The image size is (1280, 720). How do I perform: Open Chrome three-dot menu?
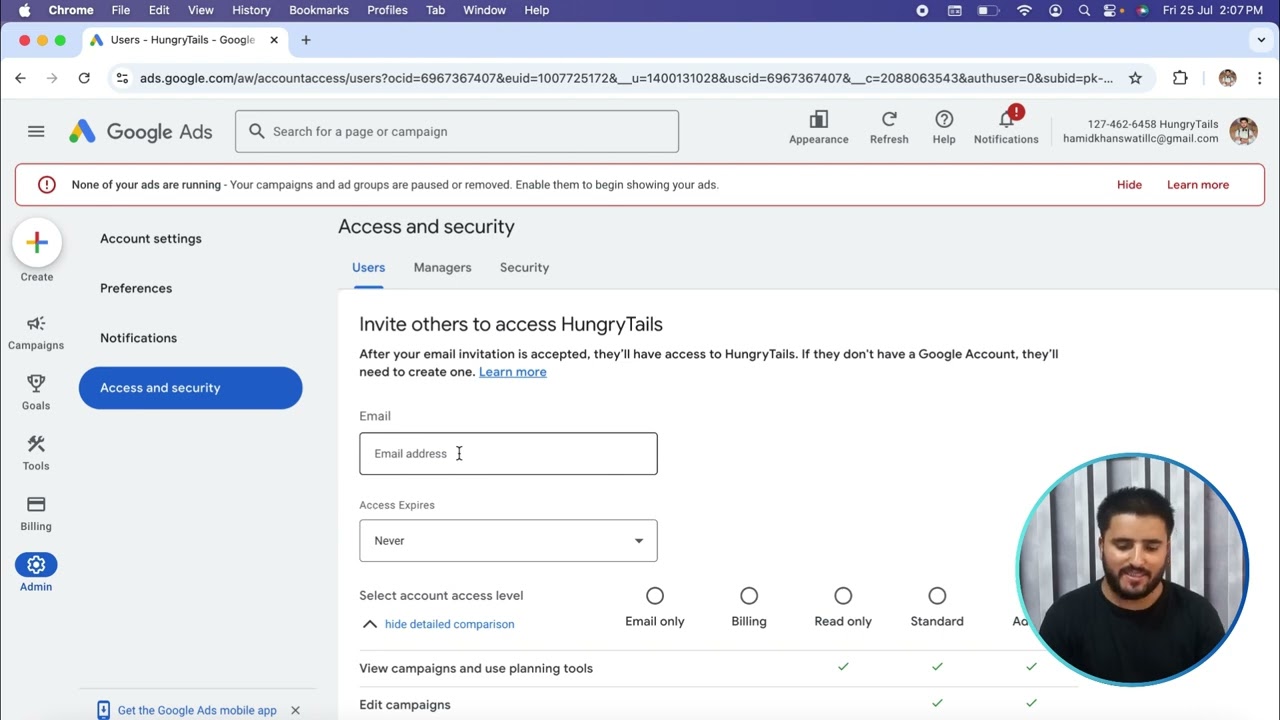1259,78
